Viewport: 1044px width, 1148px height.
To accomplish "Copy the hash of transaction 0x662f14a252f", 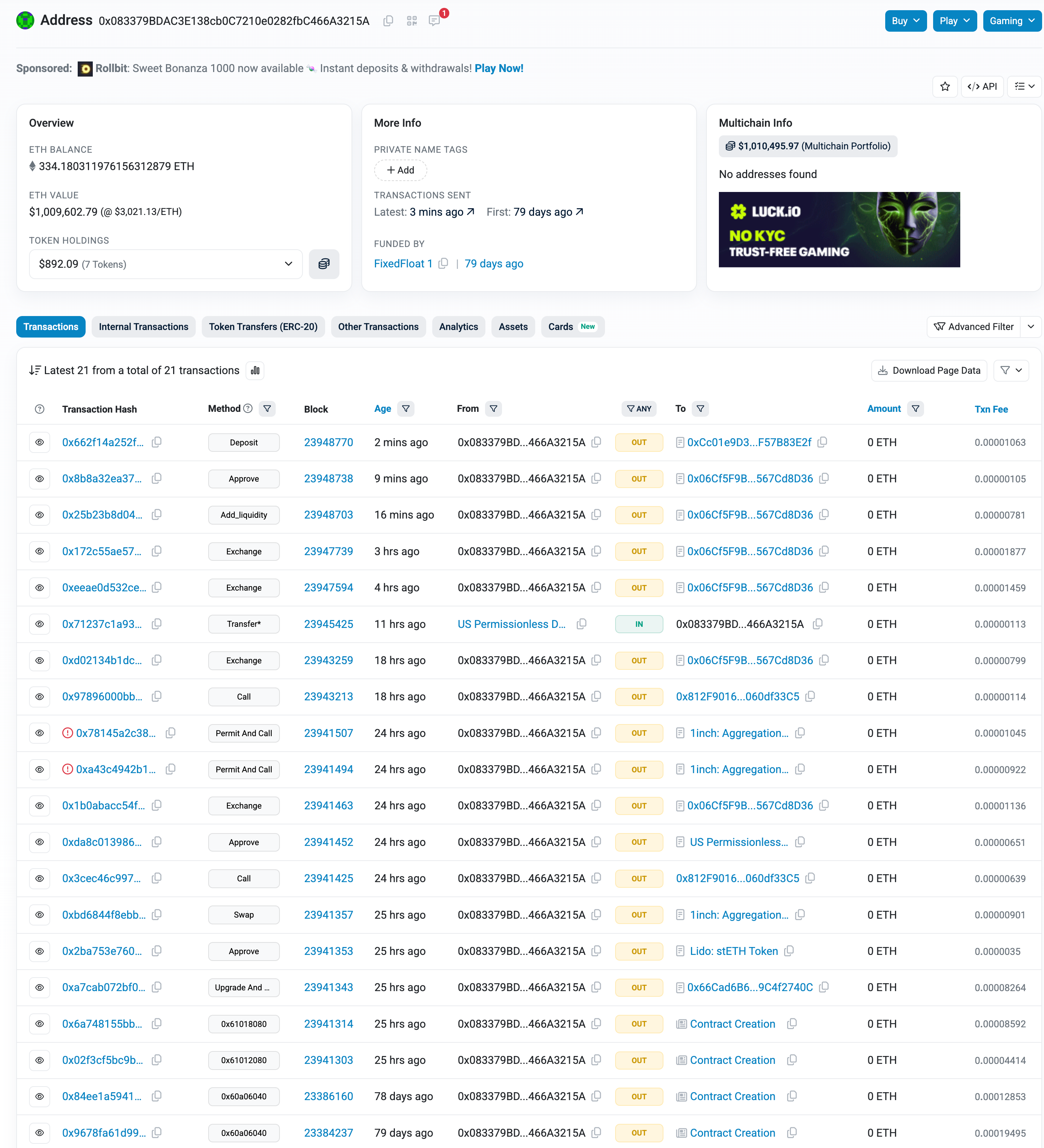I will point(157,442).
